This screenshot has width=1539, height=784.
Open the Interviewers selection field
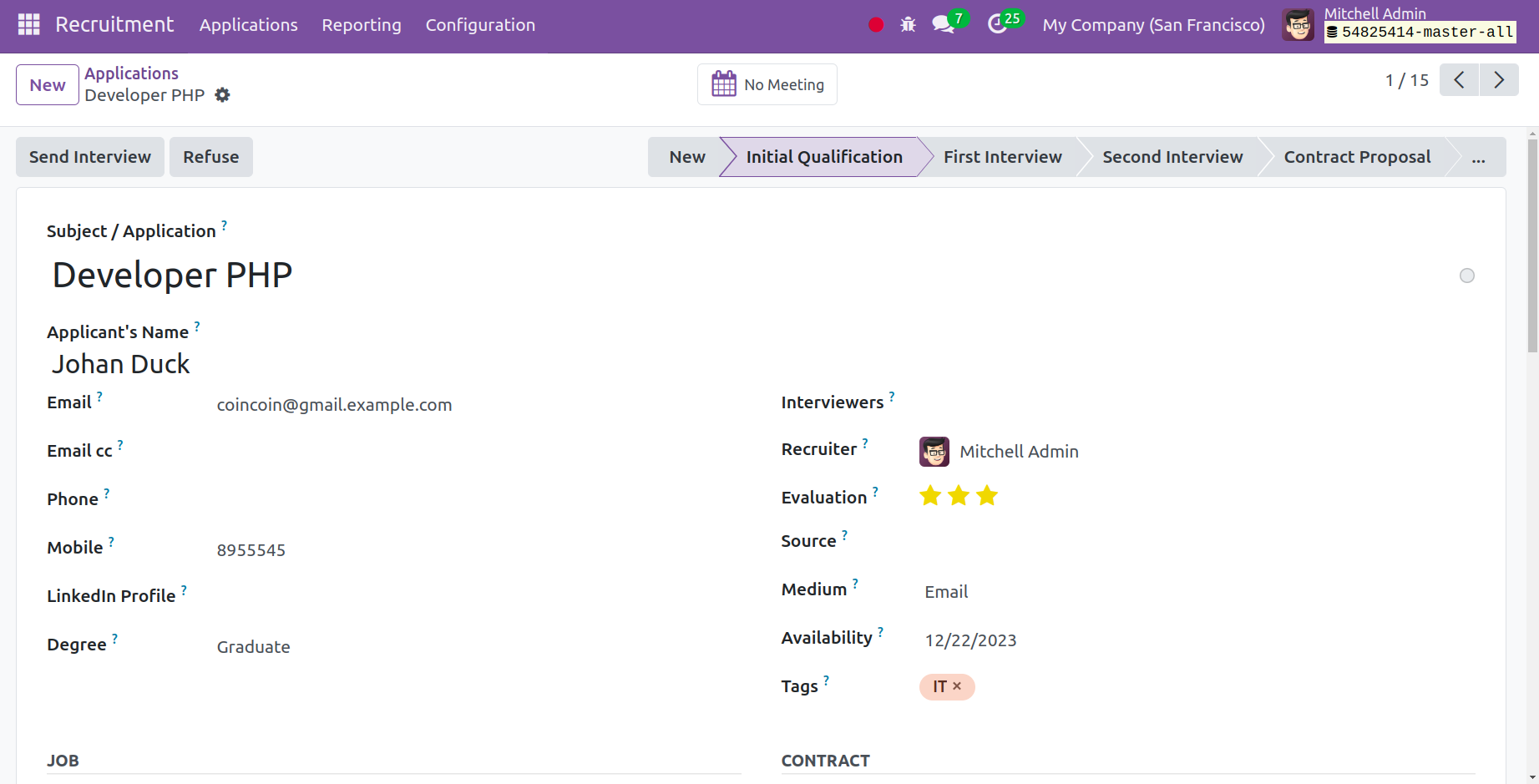[x=1197, y=405]
